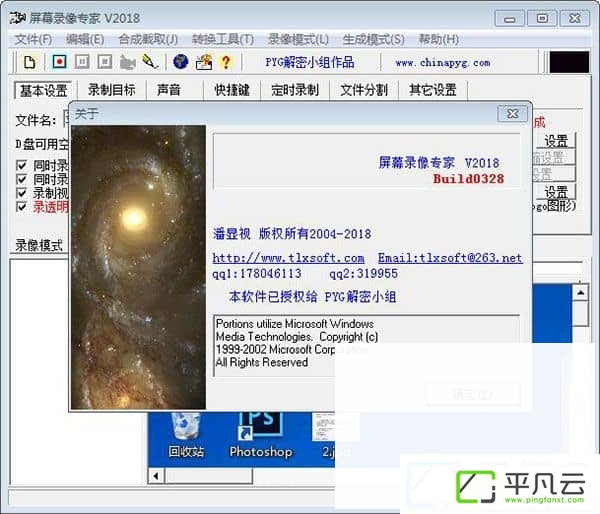Click the register/paint toolbar icon

coord(204,62)
